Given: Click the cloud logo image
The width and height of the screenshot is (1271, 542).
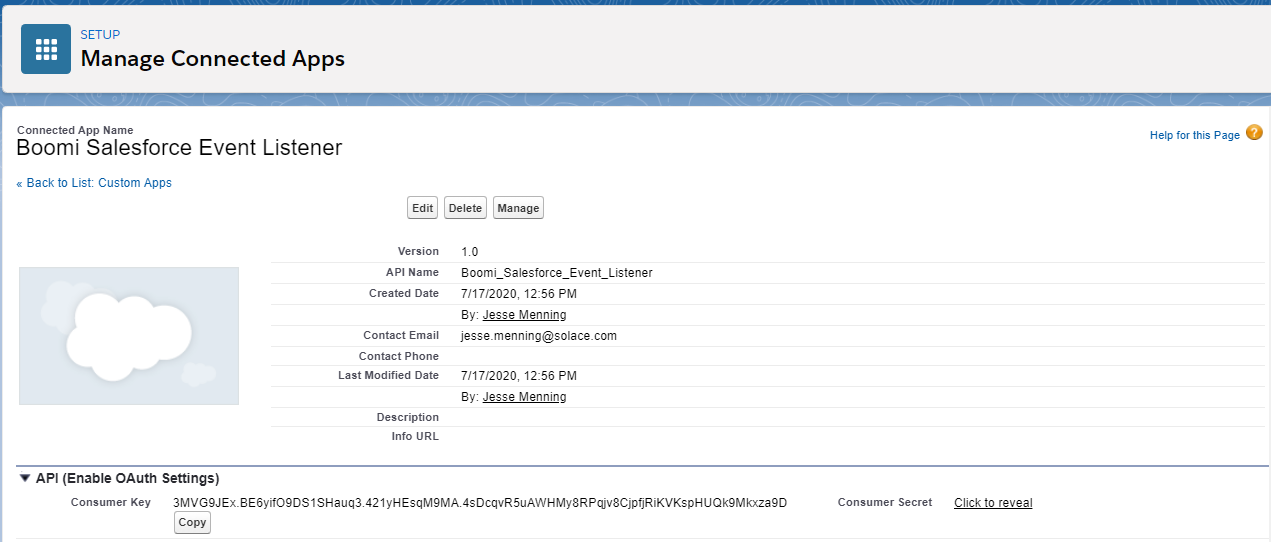Looking at the screenshot, I should [x=129, y=336].
